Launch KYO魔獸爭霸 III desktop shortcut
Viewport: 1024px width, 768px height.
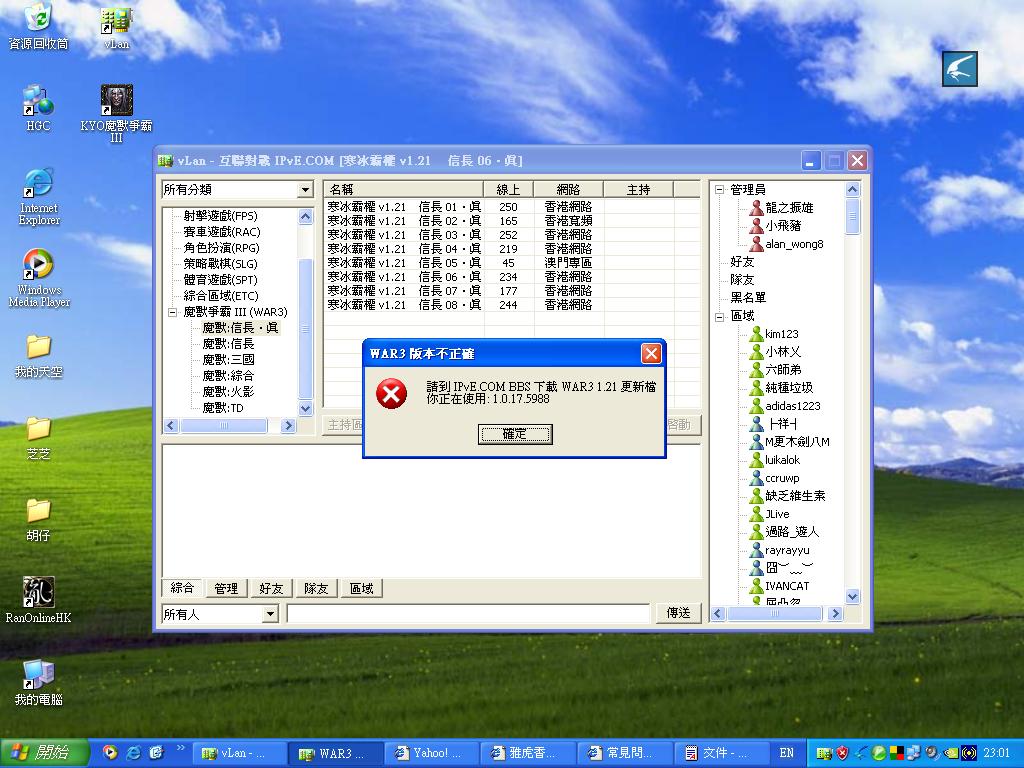coord(116,101)
